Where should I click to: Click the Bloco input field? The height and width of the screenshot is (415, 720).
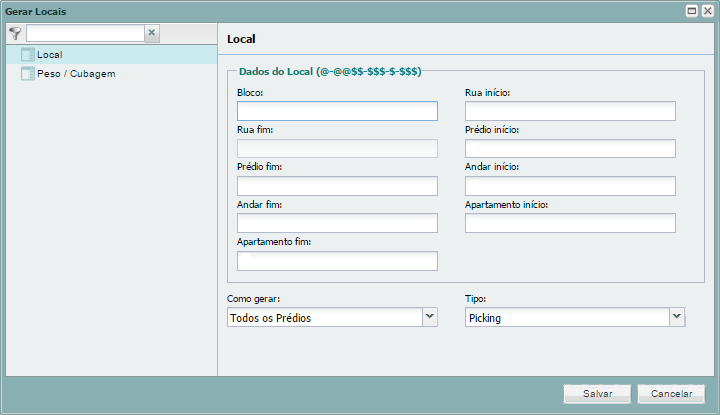pos(338,111)
